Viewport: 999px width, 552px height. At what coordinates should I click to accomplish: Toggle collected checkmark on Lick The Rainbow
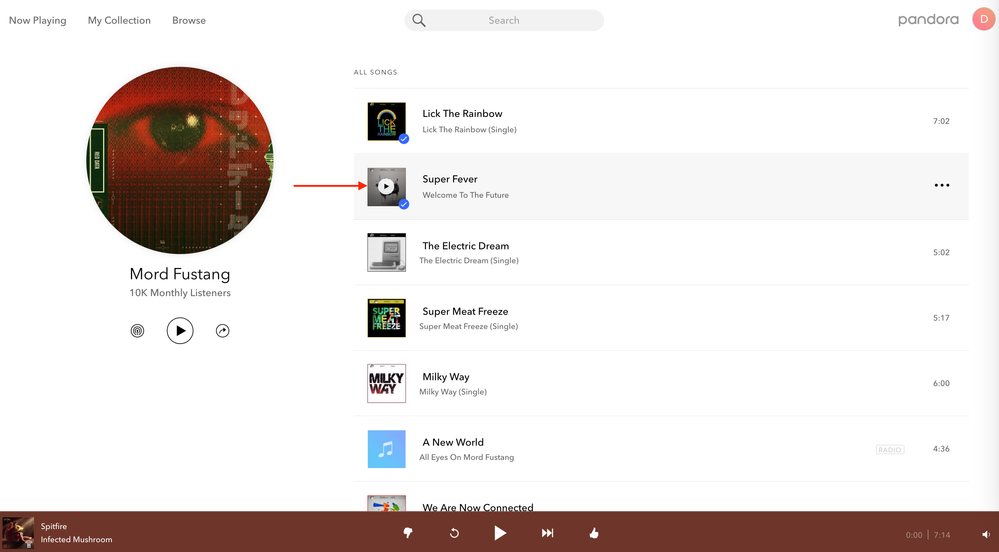pyautogui.click(x=404, y=139)
